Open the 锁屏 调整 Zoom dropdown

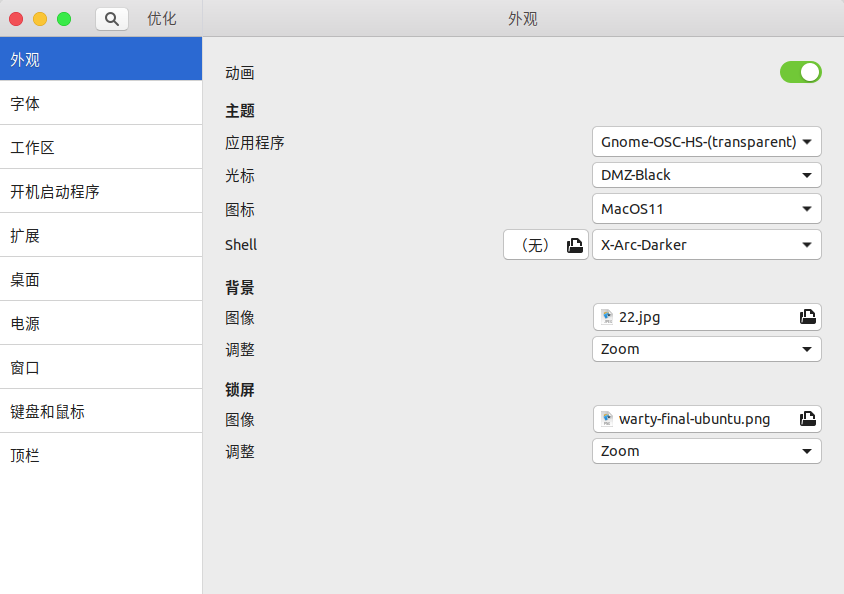(706, 451)
